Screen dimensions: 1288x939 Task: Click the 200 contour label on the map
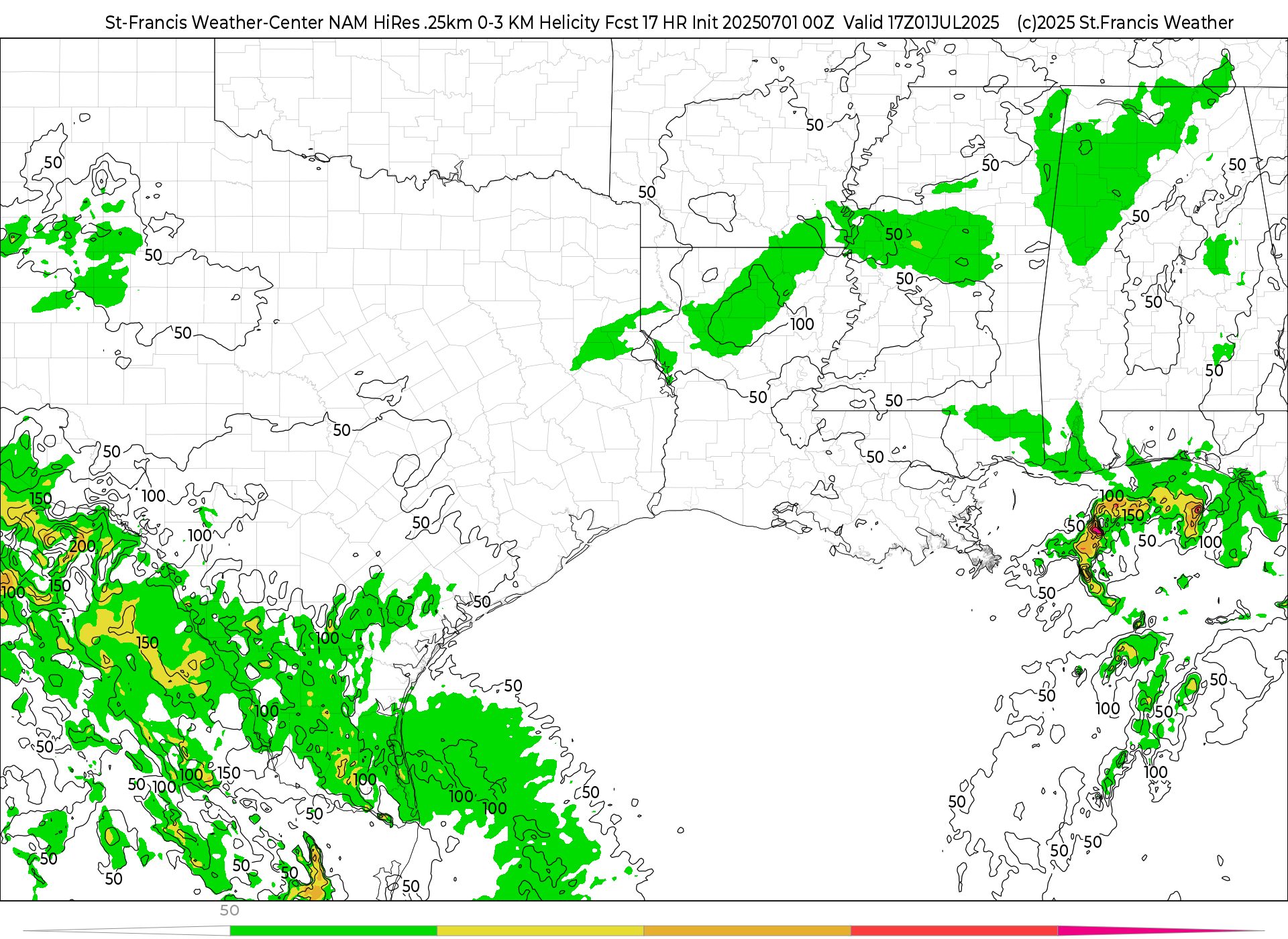coord(83,547)
